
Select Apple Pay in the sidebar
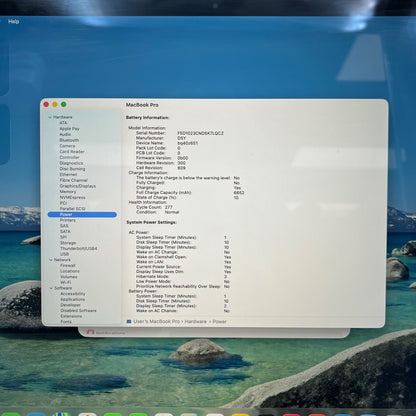(69, 128)
